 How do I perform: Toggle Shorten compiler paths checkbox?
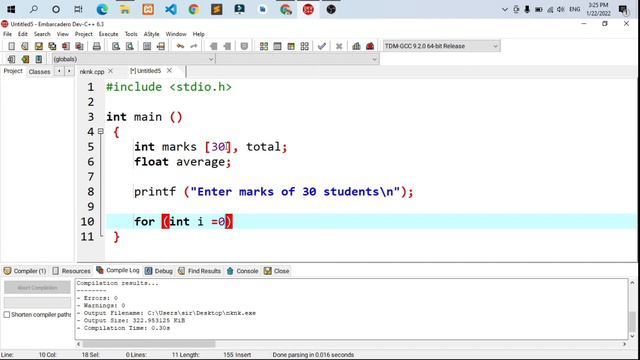coord(7,315)
